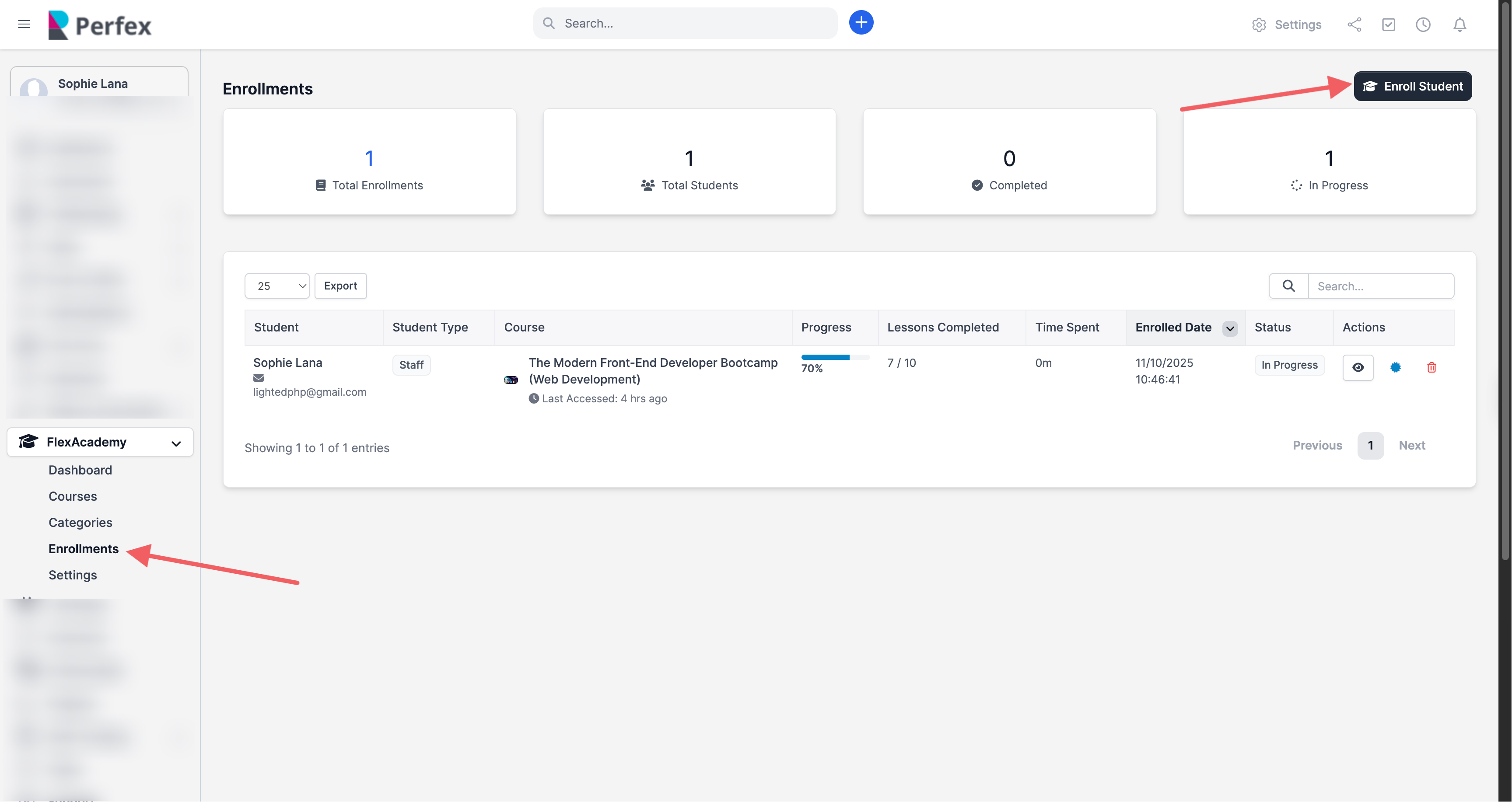Go to FlexAcademy Dashboard menu item
This screenshot has width=1512, height=802.
pyautogui.click(x=80, y=469)
